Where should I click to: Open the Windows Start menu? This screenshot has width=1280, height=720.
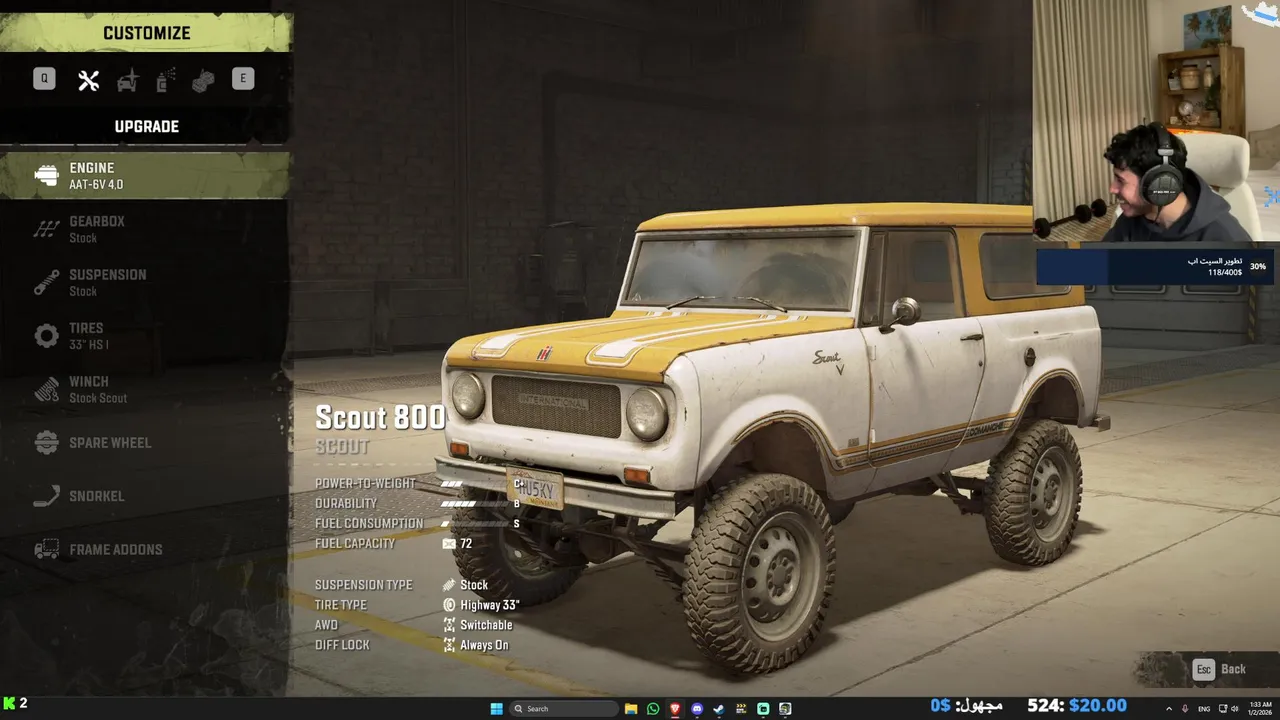point(496,709)
